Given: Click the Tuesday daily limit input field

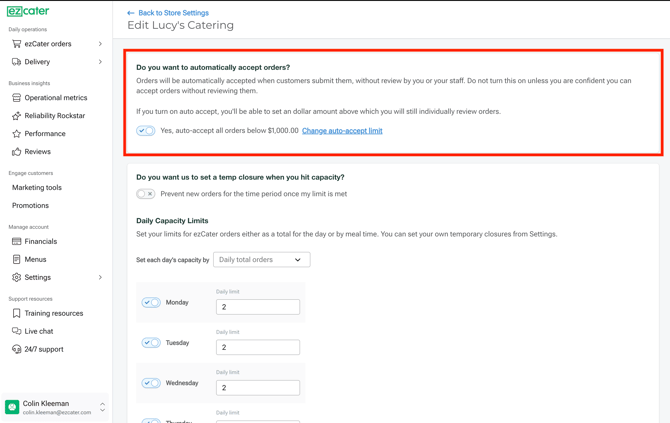Looking at the screenshot, I should click(x=257, y=347).
